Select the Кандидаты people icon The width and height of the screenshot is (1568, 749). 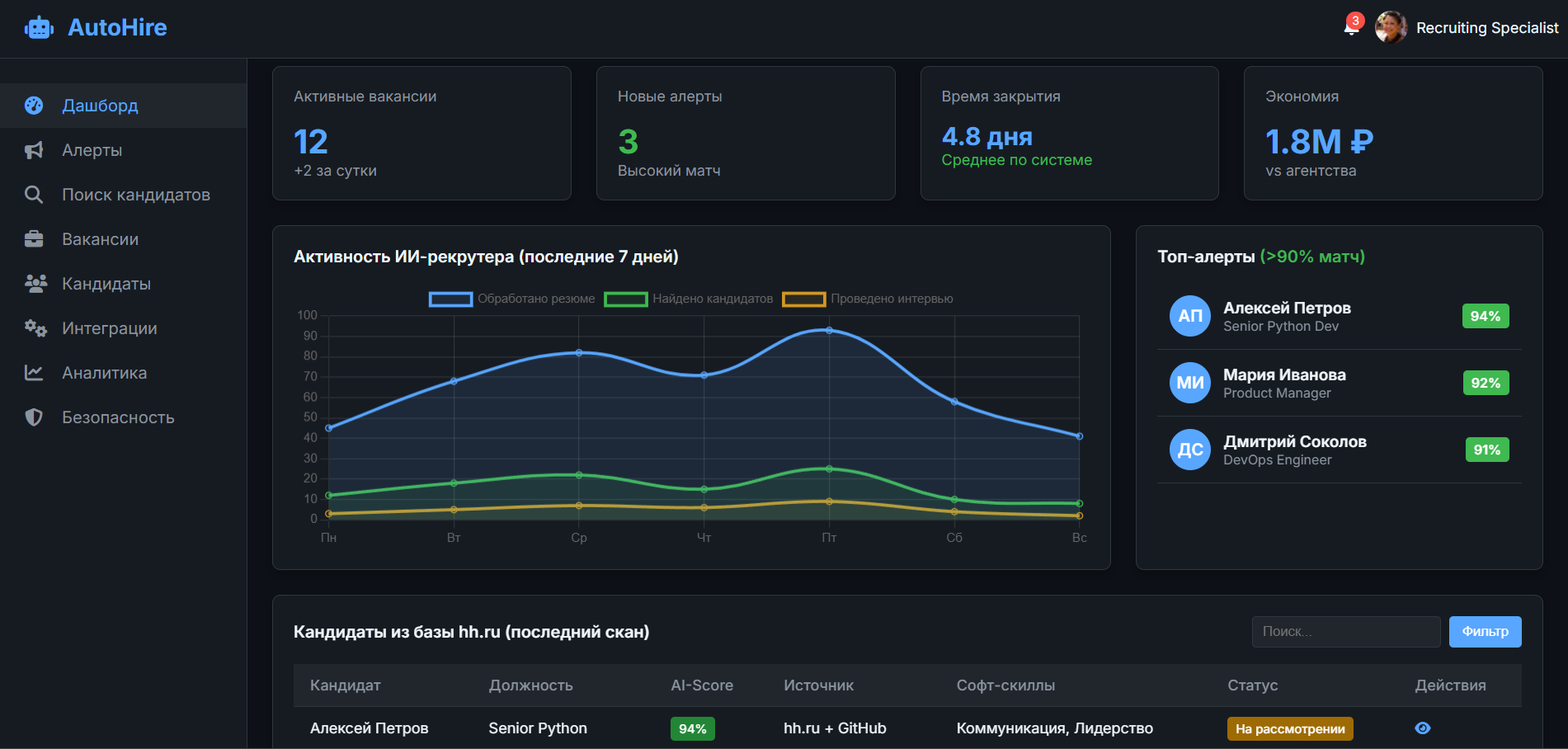[x=34, y=283]
